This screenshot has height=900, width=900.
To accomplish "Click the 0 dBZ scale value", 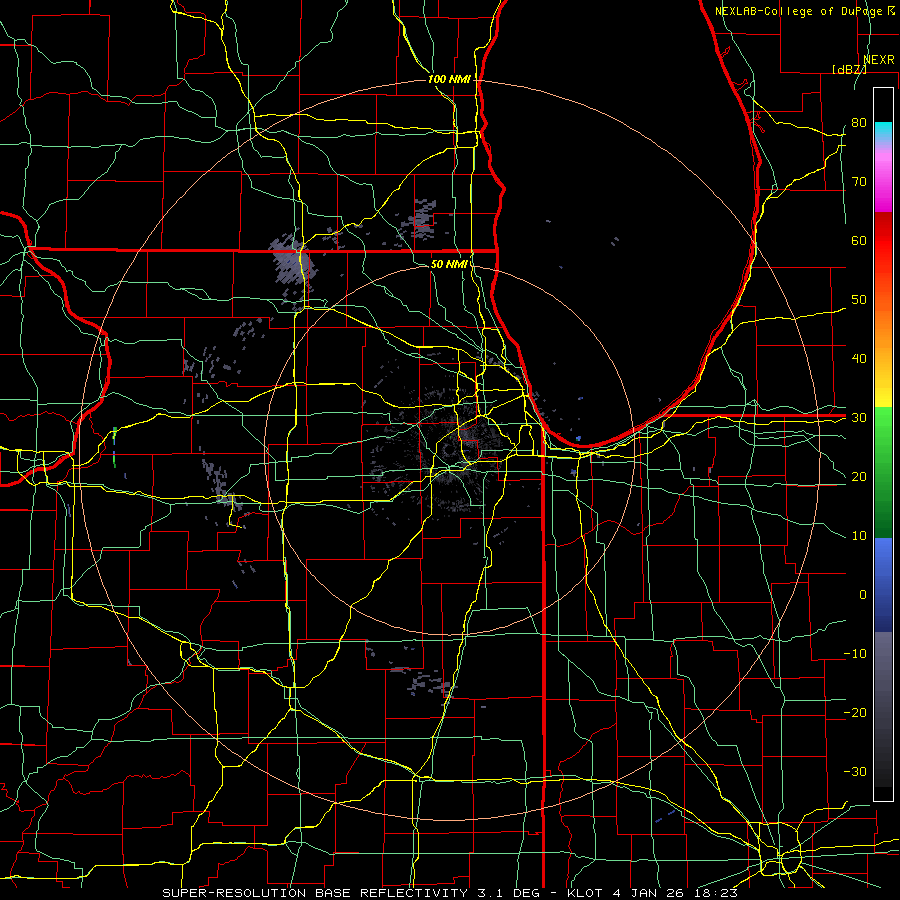I will click(863, 595).
